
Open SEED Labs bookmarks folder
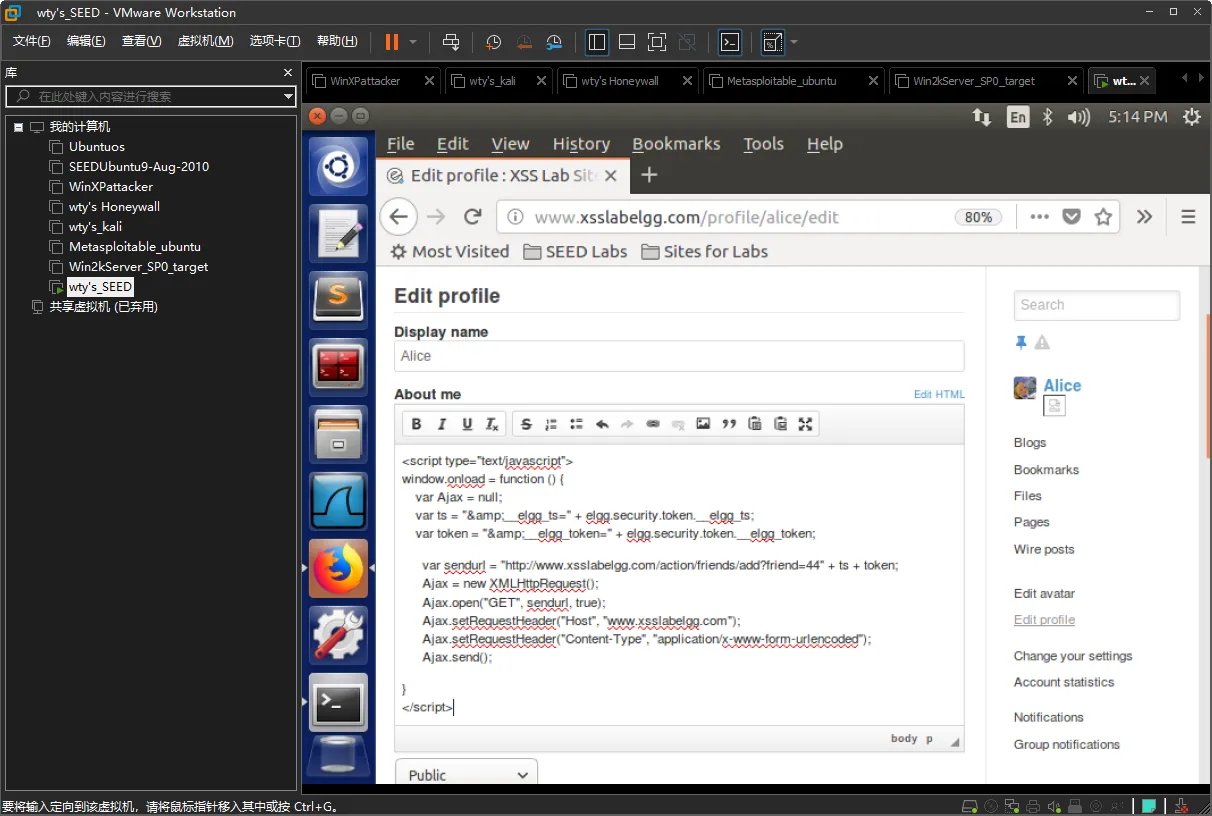575,251
